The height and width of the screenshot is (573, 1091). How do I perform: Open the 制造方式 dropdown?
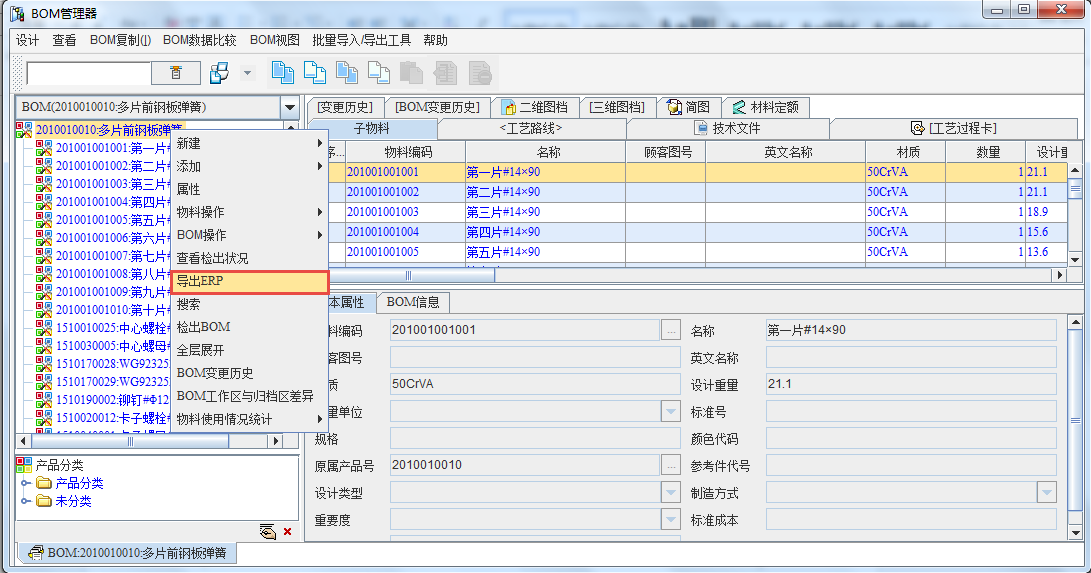pyautogui.click(x=1046, y=493)
